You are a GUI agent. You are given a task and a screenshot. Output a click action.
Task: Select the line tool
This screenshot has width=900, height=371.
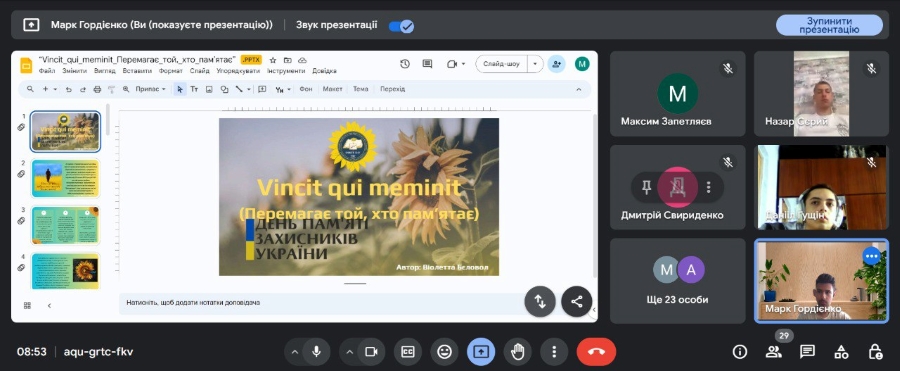[239, 89]
